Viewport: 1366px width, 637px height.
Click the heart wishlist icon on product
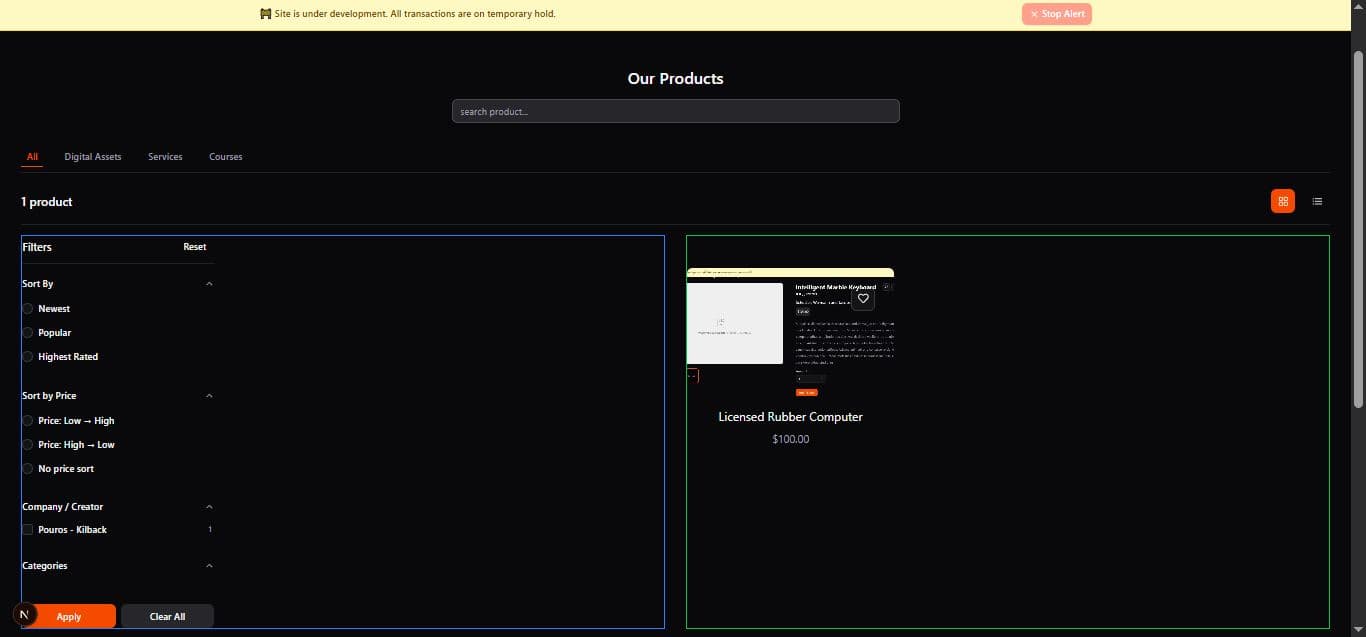[863, 298]
